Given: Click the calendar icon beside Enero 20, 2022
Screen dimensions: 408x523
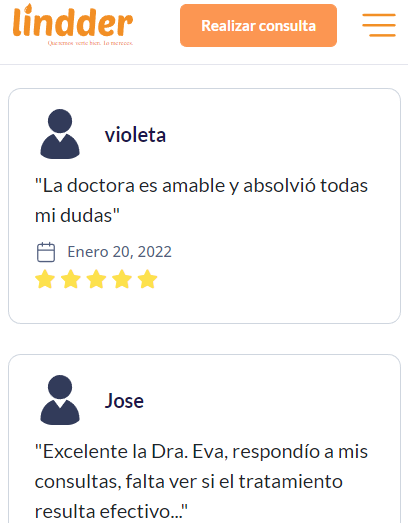Looking at the screenshot, I should [x=46, y=252].
